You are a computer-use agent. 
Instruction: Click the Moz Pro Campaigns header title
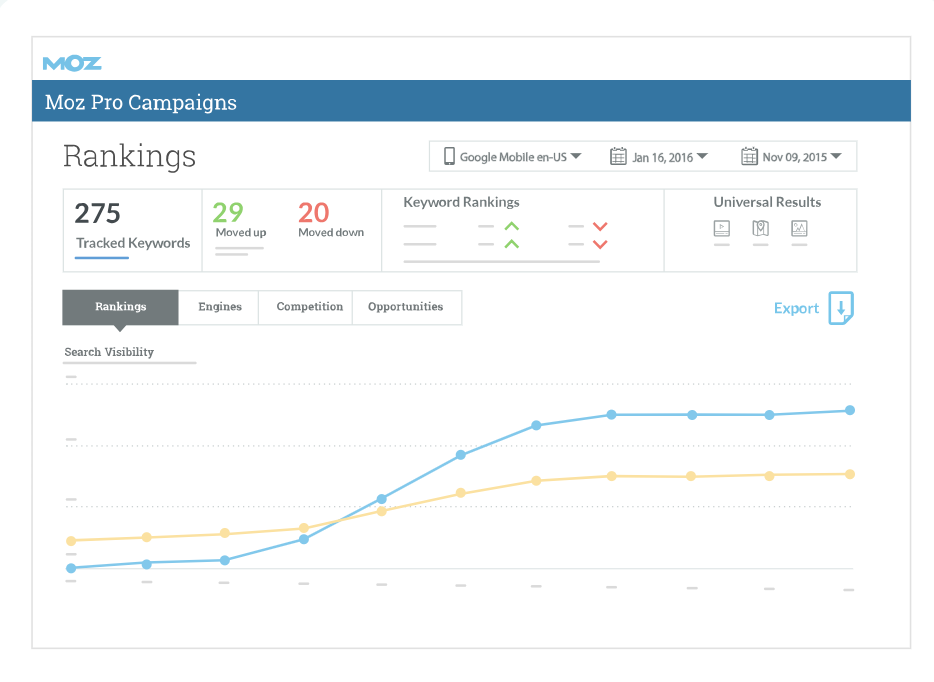141,102
